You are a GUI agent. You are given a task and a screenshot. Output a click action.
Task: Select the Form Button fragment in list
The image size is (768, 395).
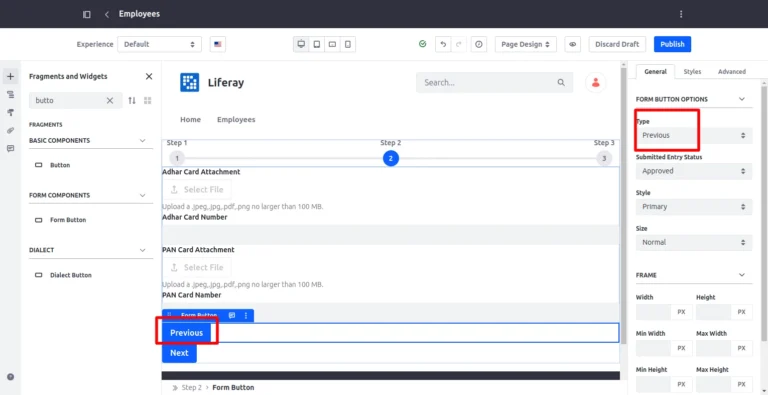(68, 220)
